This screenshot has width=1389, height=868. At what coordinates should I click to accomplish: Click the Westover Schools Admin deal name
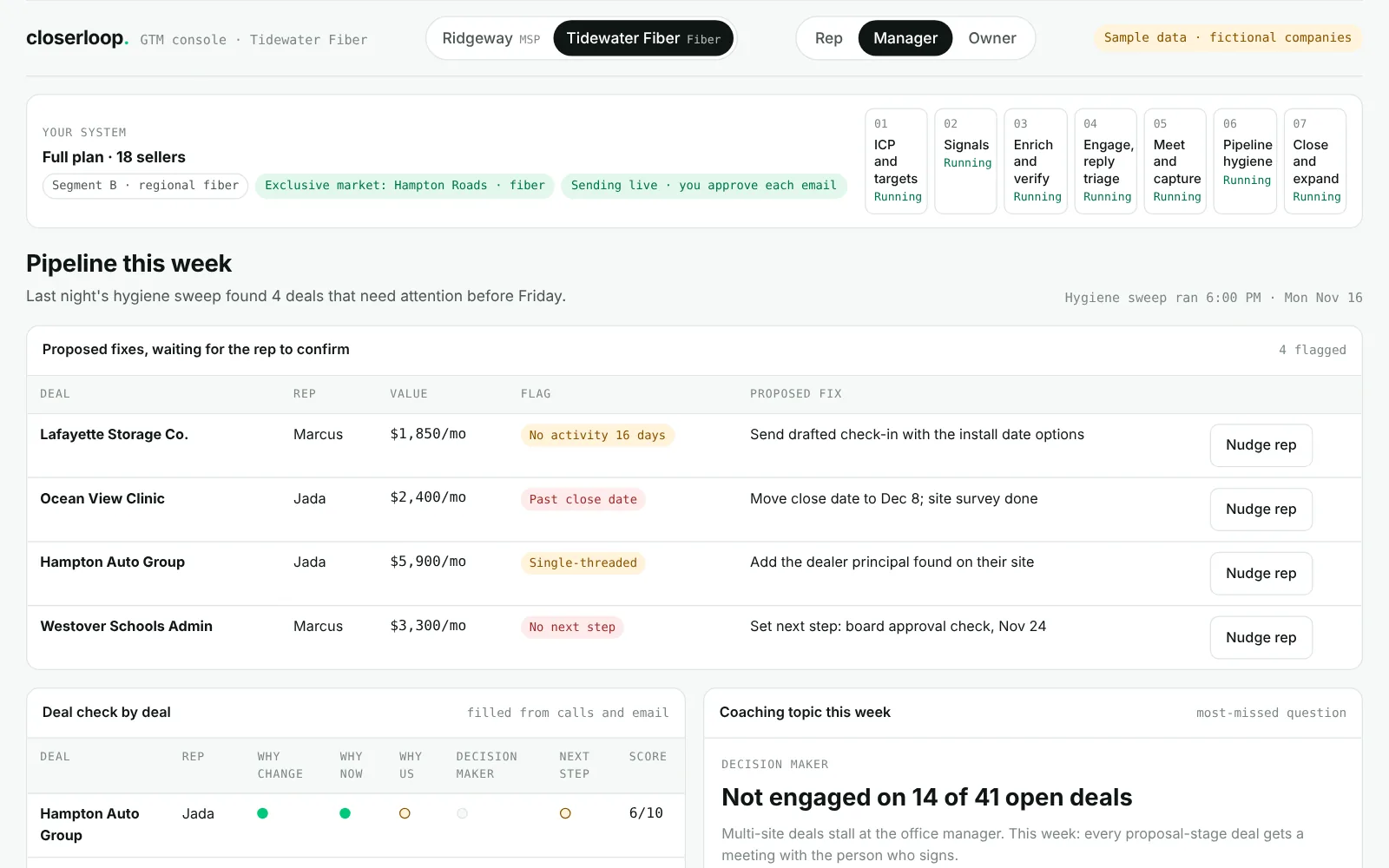tap(126, 627)
